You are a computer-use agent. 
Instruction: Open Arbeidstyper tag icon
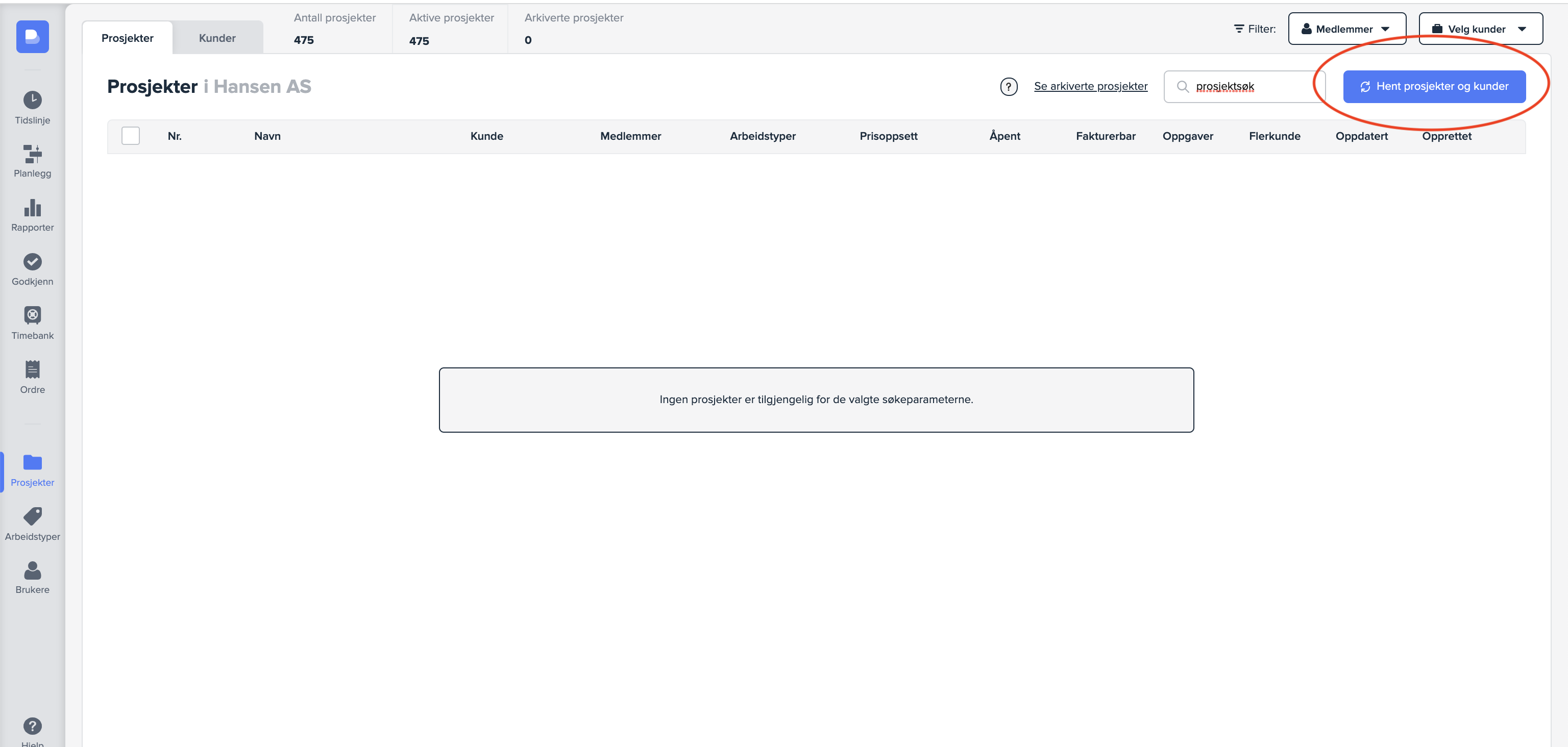tap(32, 516)
